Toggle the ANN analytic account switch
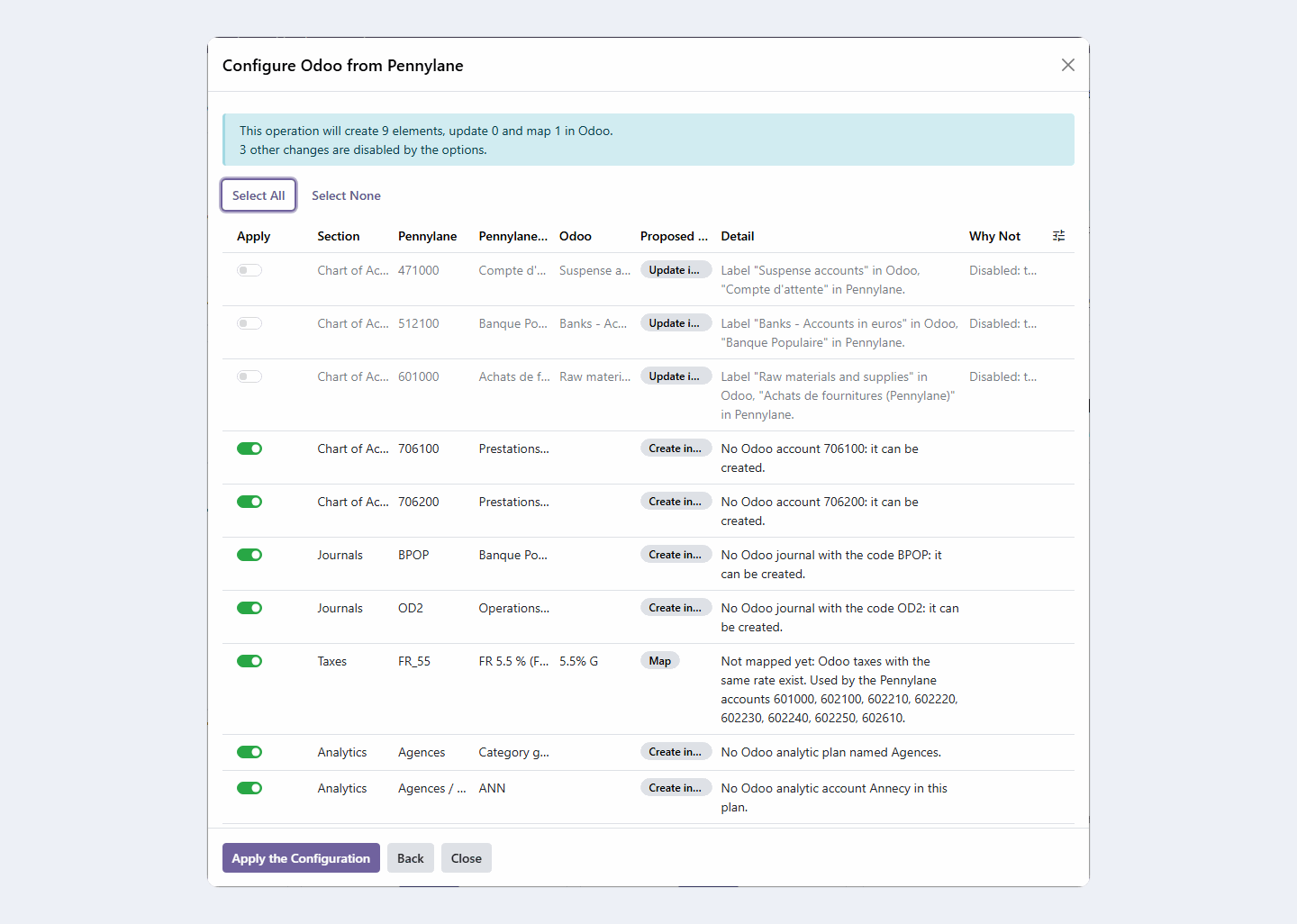This screenshot has width=1297, height=924. click(x=249, y=788)
